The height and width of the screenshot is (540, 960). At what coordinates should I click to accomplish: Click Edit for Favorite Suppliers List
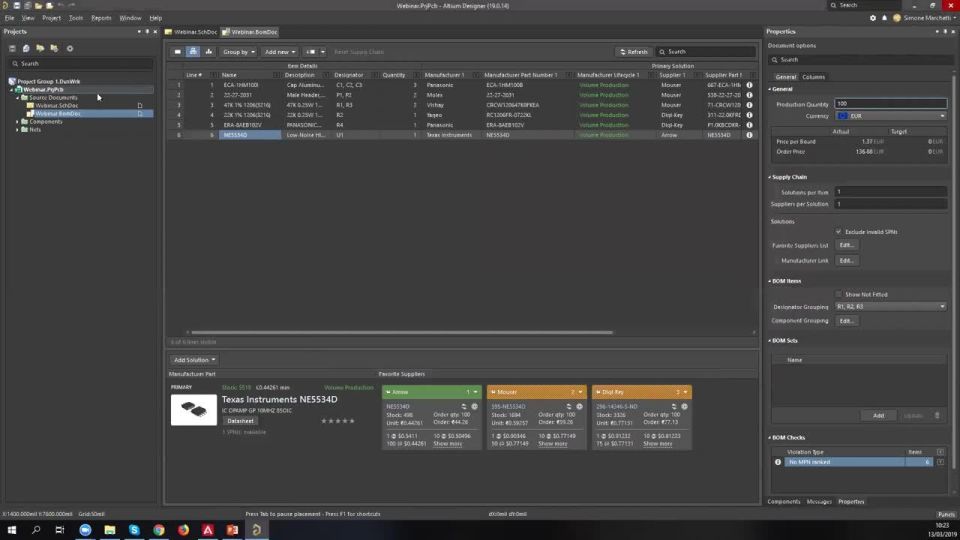click(846, 246)
